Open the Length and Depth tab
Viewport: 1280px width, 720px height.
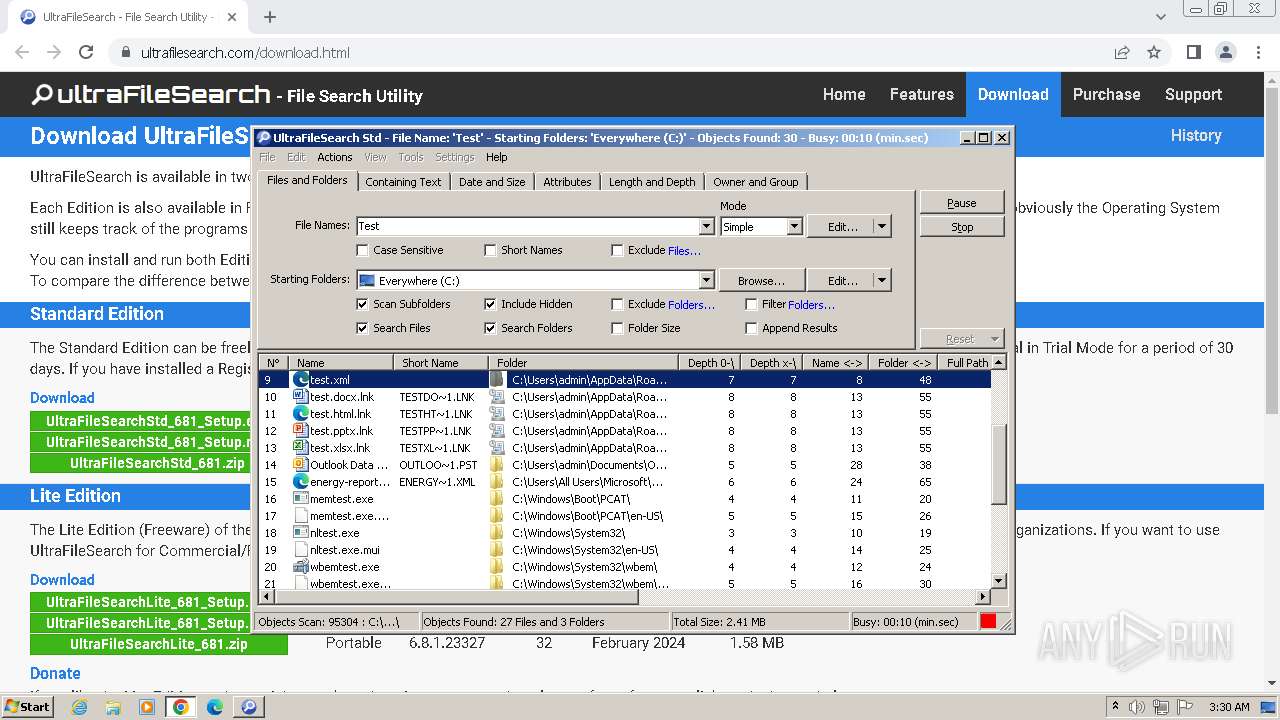[652, 182]
